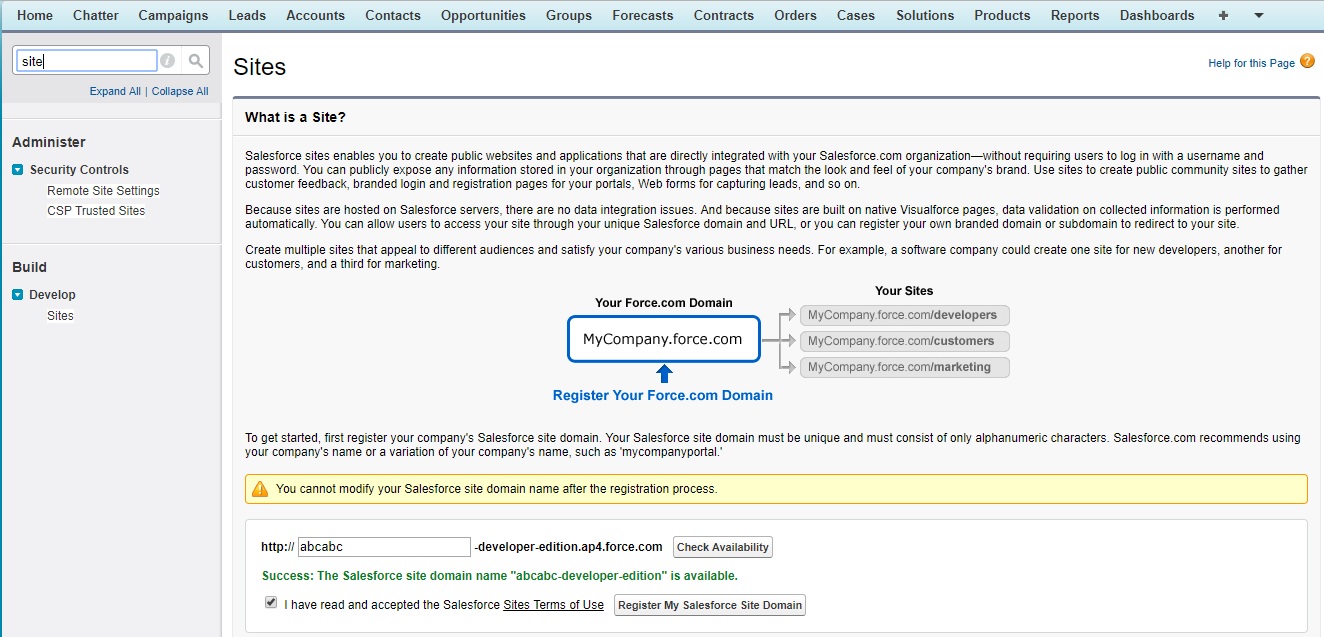Viewport: 1324px width, 637px height.
Task: Click the Check Availability button
Action: point(722,547)
